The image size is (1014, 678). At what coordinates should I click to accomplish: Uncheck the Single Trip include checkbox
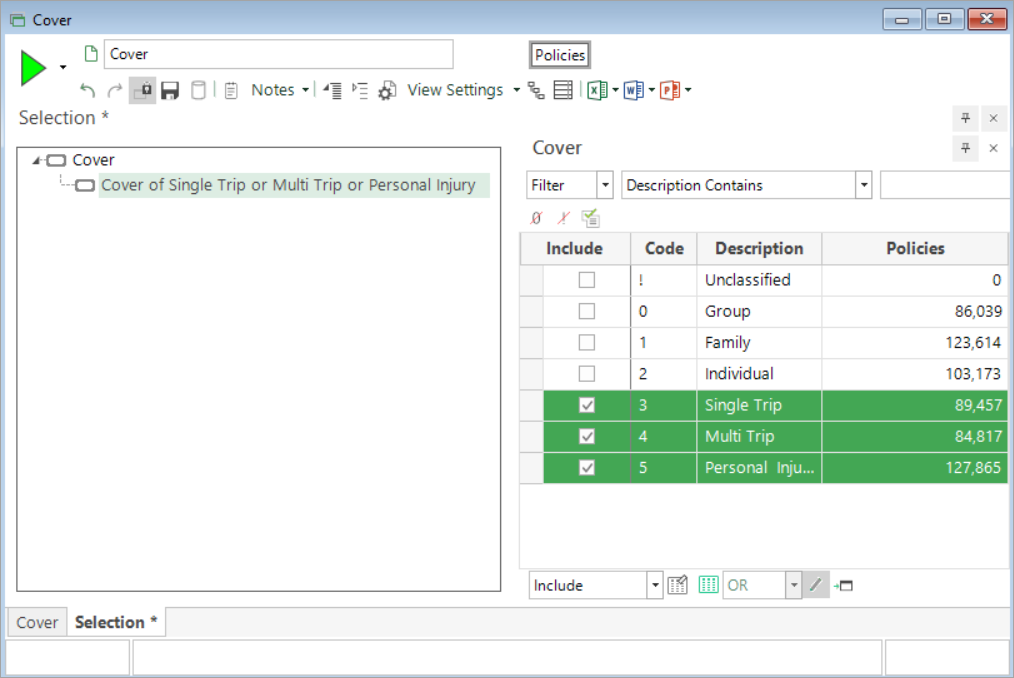(x=587, y=405)
